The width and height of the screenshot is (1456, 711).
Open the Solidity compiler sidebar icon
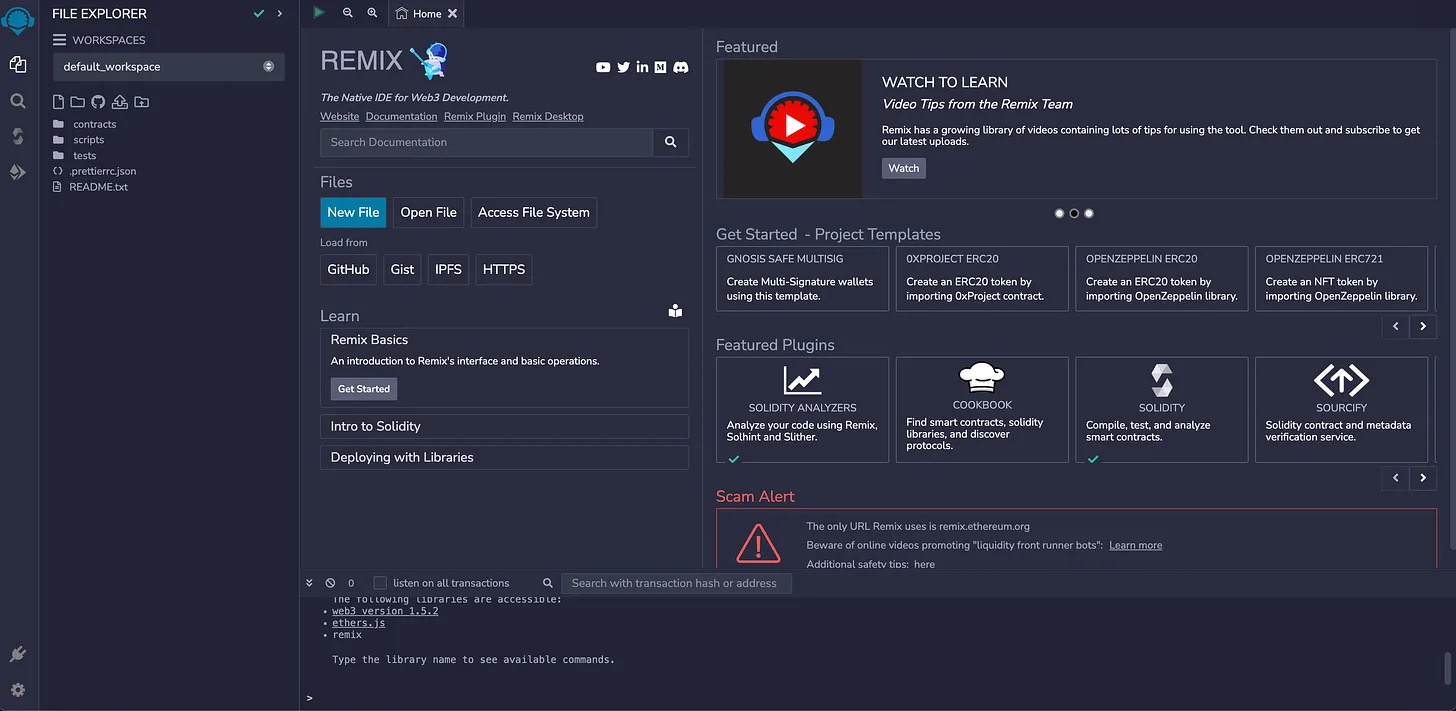pos(18,136)
